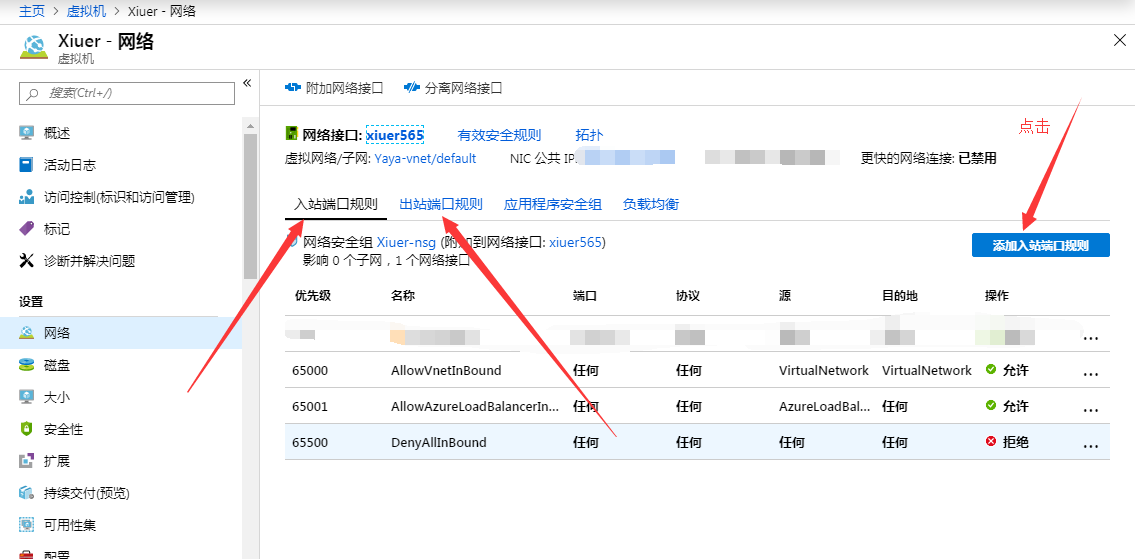Screen dimensions: 1135x559
Task: Click the 附加网络接口 attach icon
Action: click(293, 88)
